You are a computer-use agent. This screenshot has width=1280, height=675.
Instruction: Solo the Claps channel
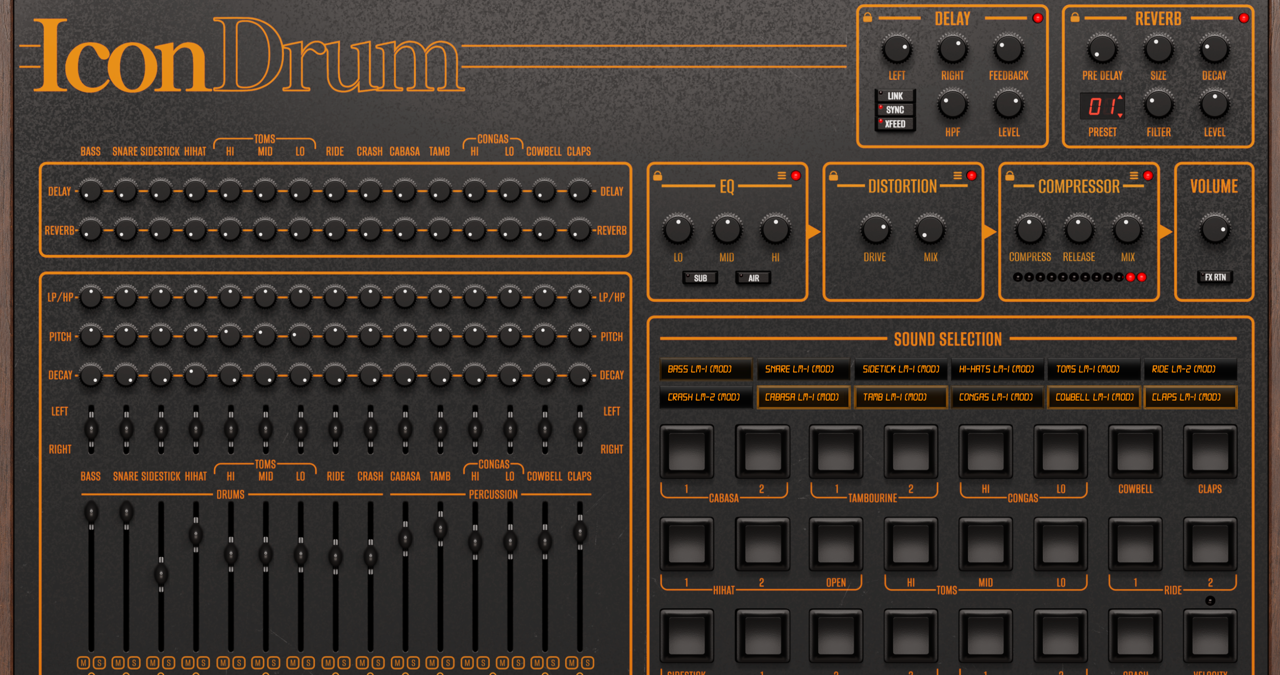click(587, 663)
